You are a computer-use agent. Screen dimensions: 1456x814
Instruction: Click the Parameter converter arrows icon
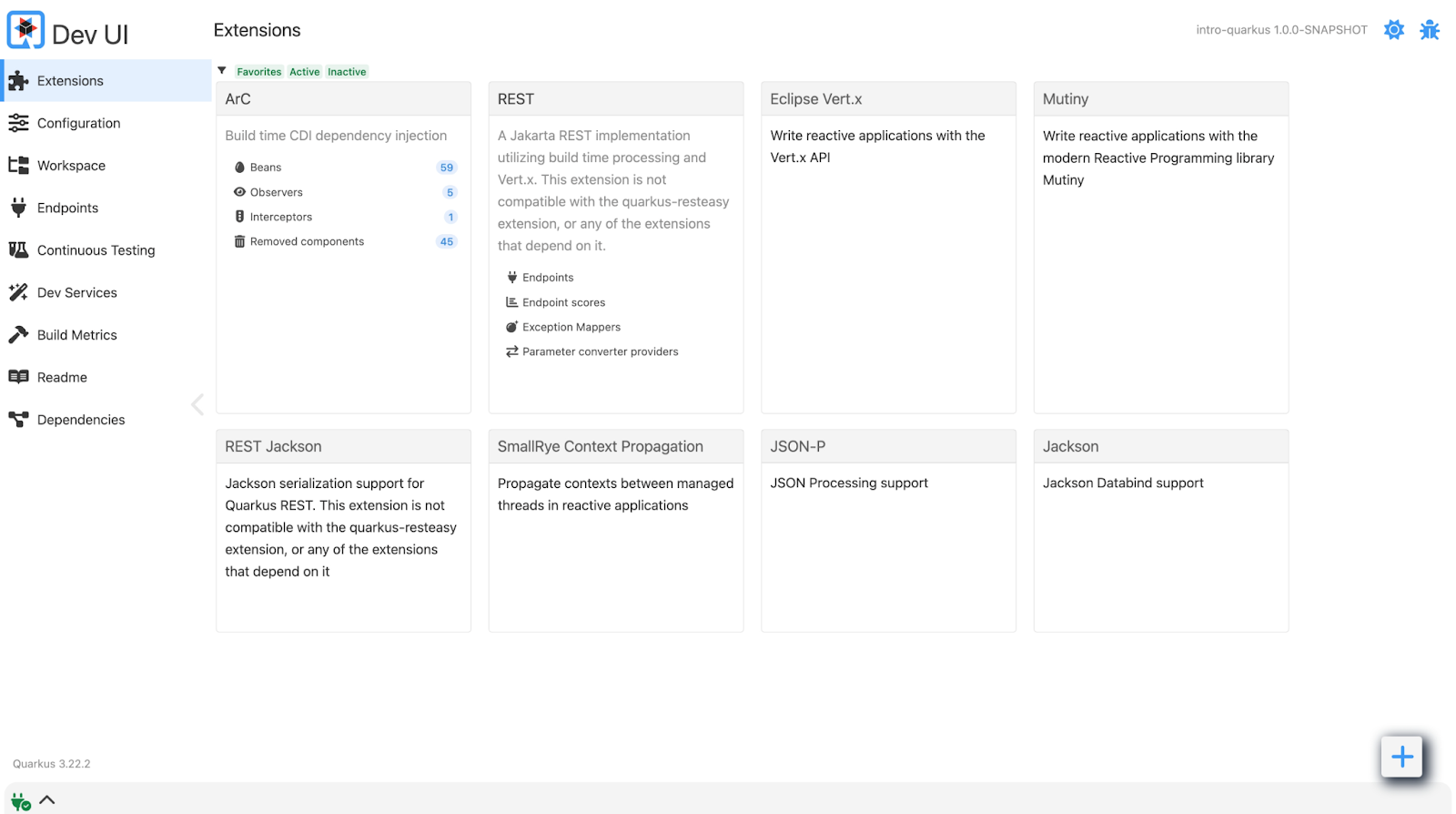pyautogui.click(x=512, y=351)
